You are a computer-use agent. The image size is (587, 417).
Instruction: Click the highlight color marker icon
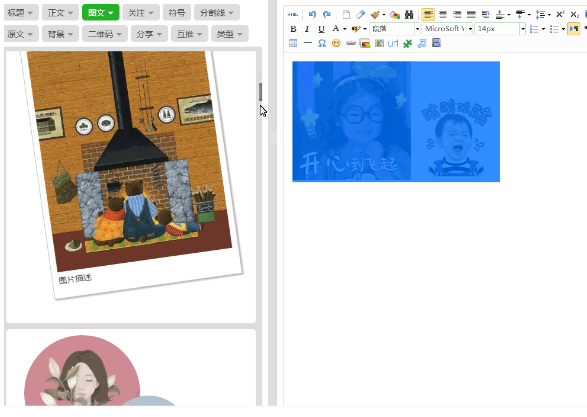click(356, 29)
